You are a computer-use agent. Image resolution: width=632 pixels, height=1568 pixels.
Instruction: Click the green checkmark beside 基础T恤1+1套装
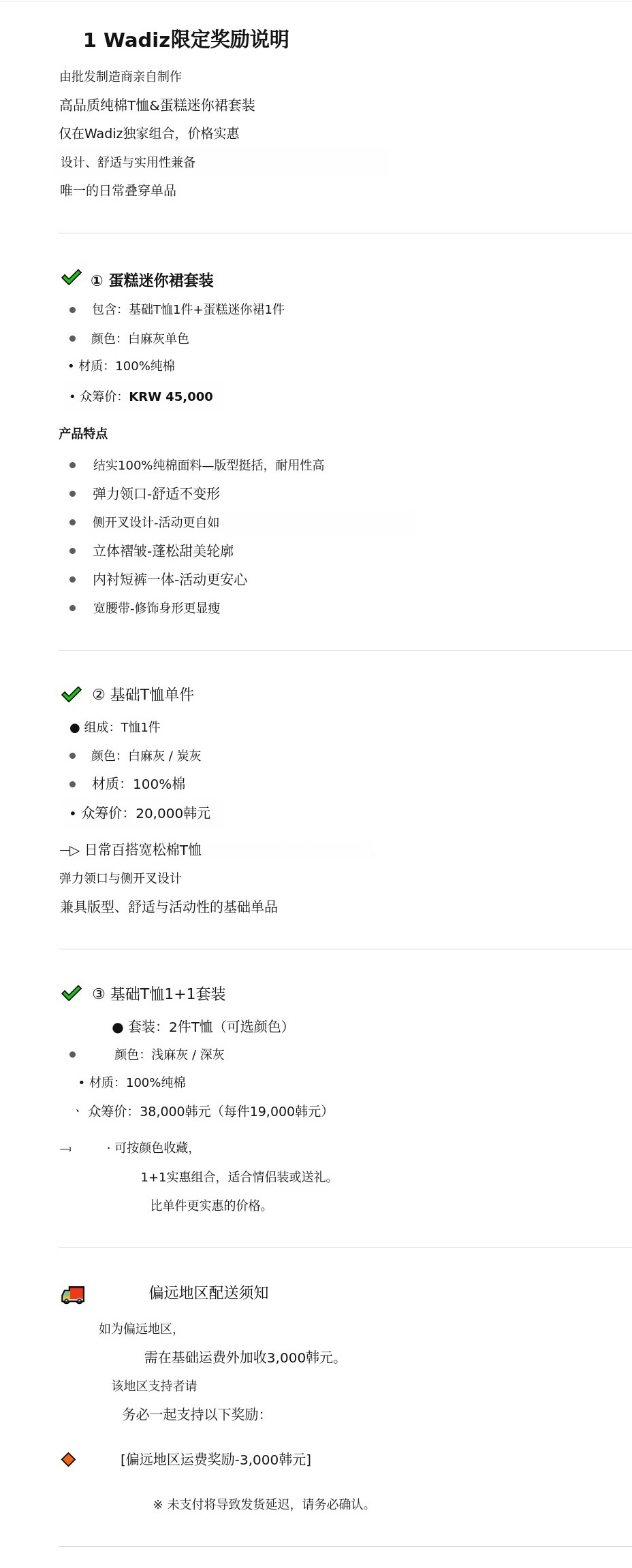pyautogui.click(x=71, y=994)
